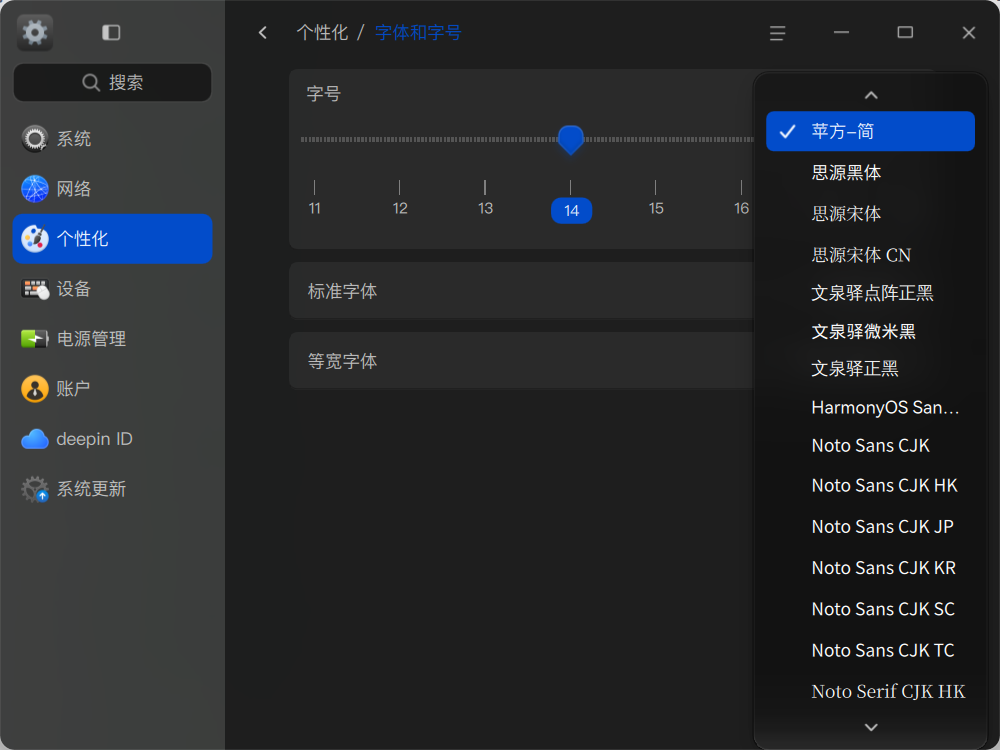Go back with the left arrow

click(x=263, y=33)
